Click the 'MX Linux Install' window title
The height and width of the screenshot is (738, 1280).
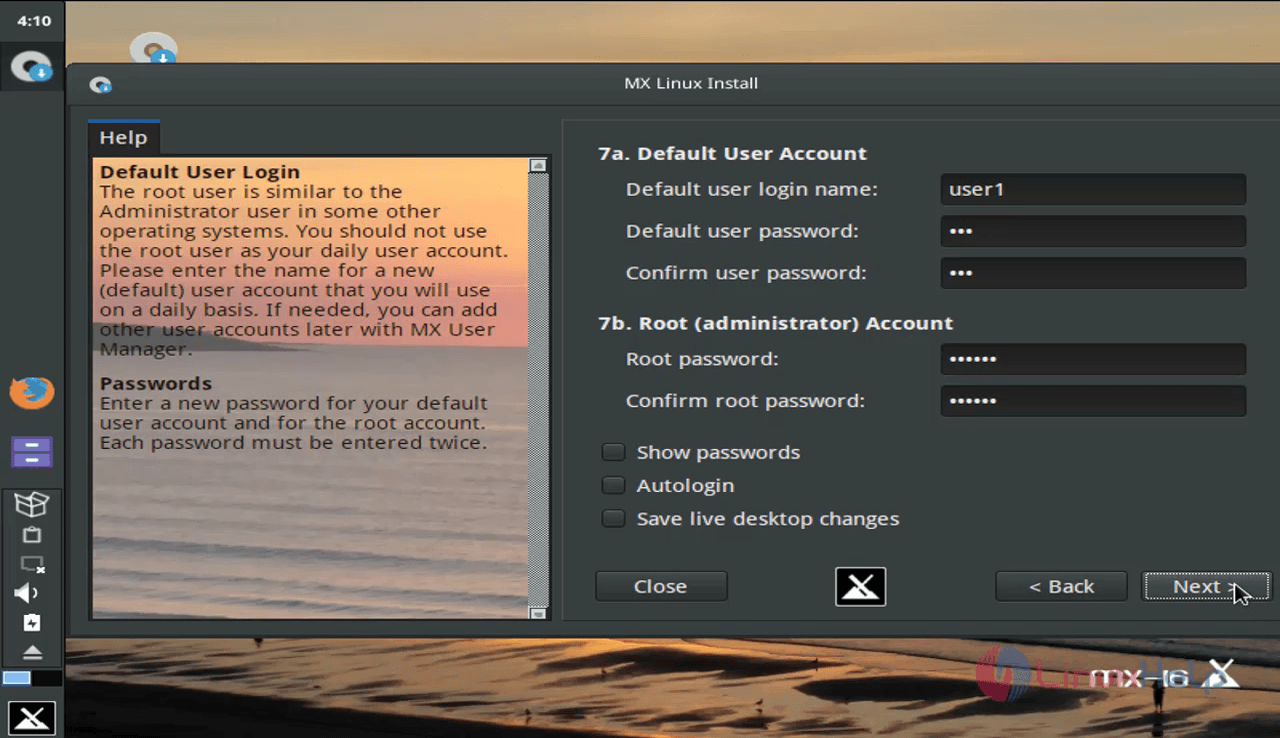(x=691, y=83)
